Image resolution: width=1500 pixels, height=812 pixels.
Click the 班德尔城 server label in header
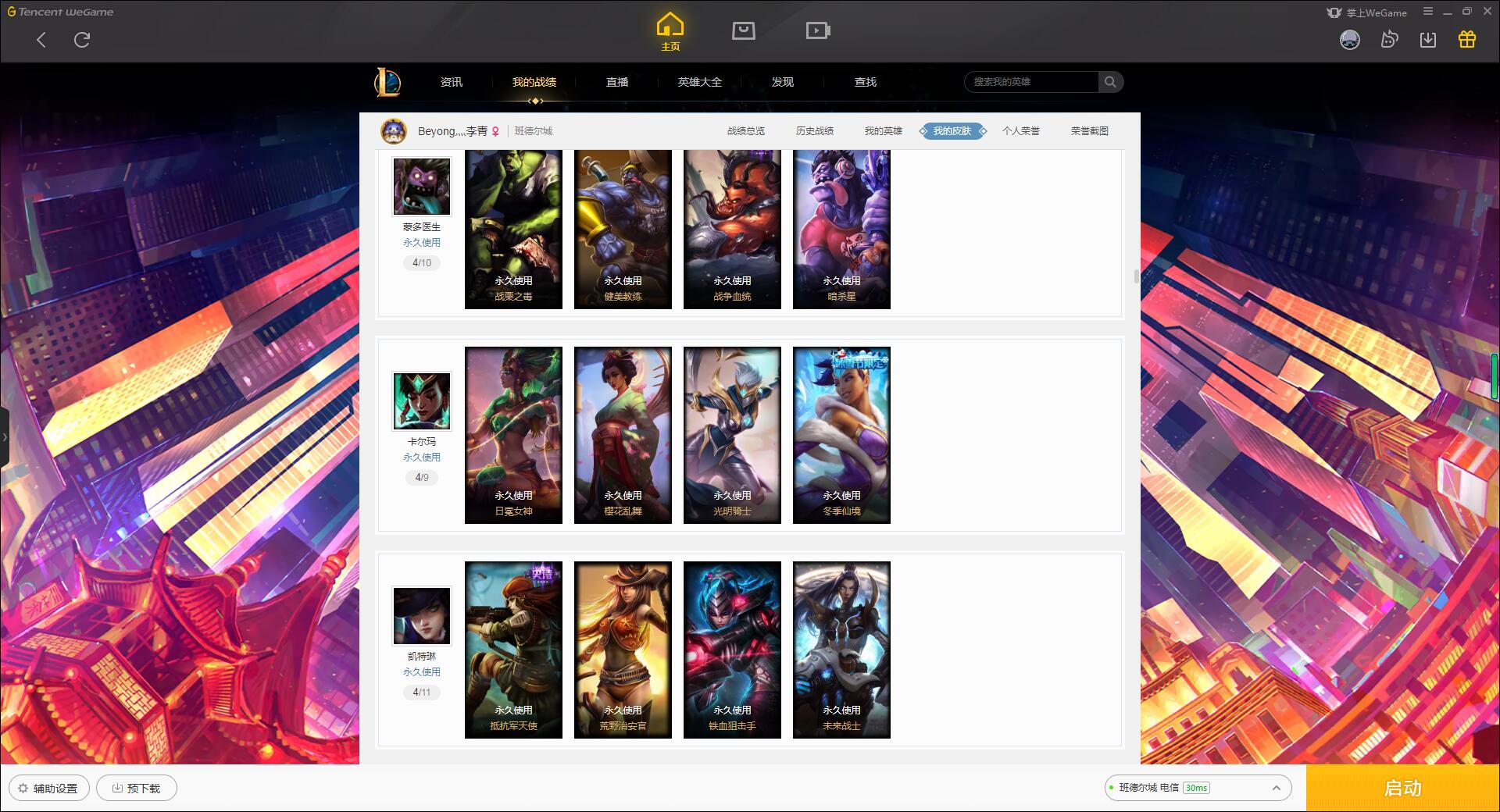(x=534, y=131)
